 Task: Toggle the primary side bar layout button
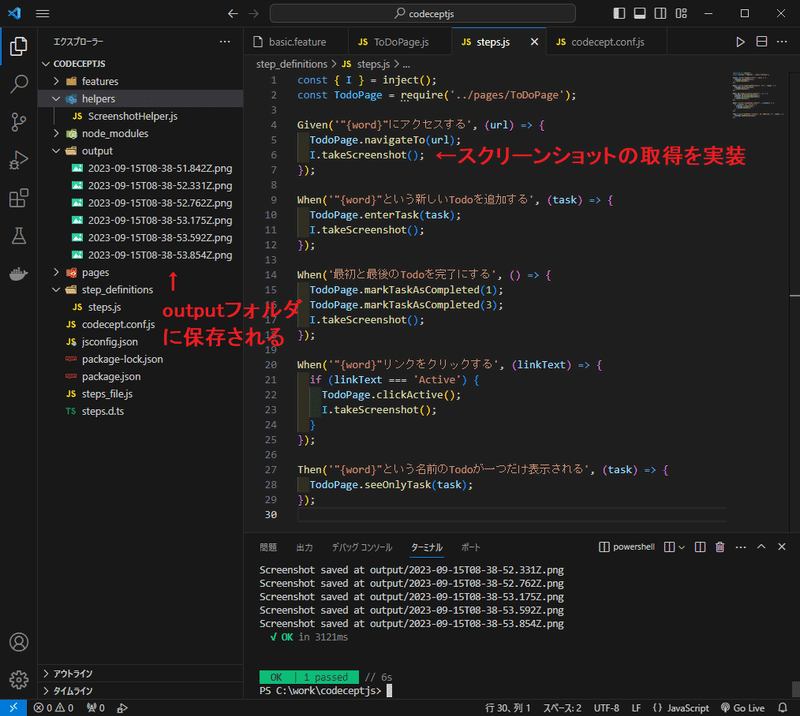619,13
